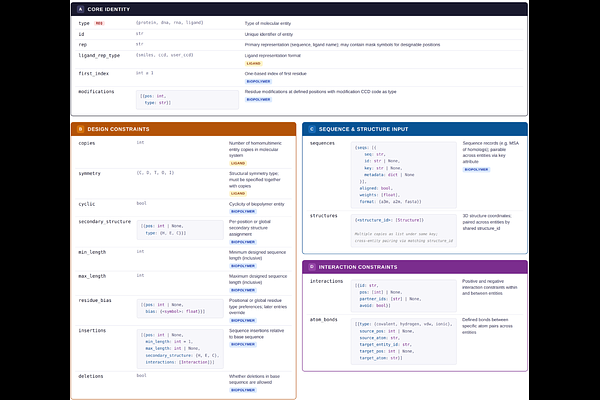This screenshot has height=400, width=600.
Task: Click the 'A' badge in Core Identity header
Action: (x=81, y=9)
